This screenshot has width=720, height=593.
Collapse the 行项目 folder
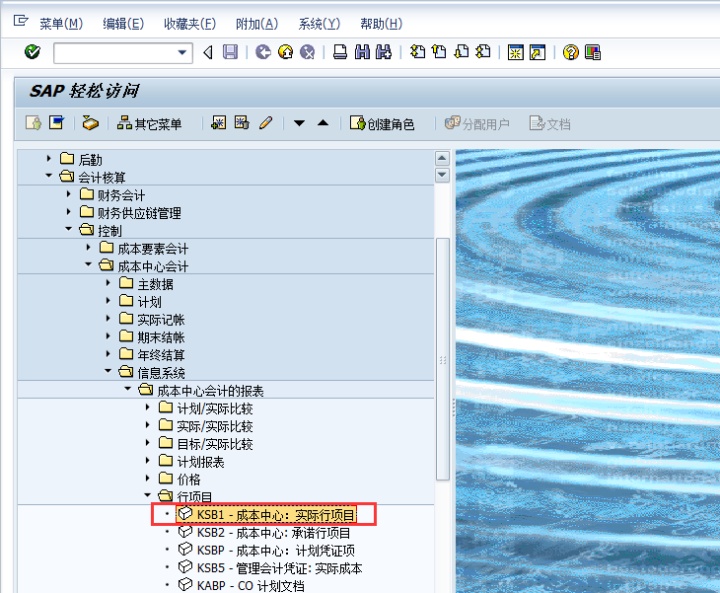tap(147, 495)
